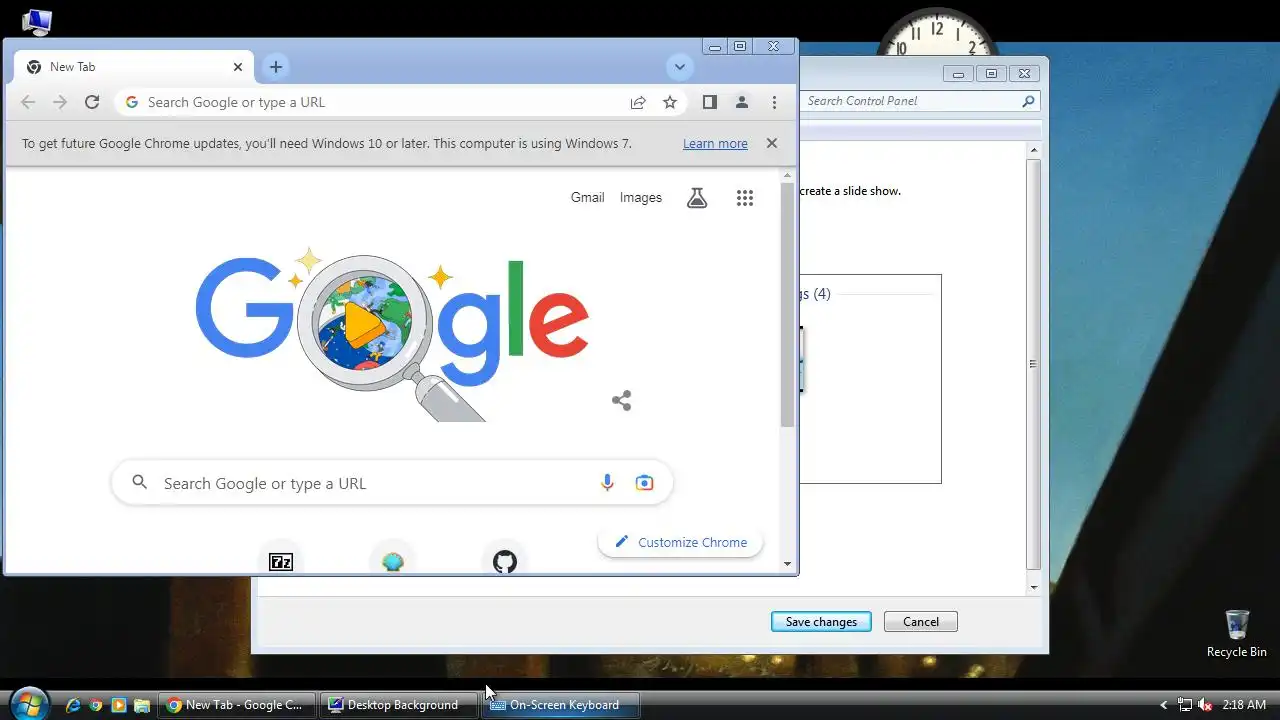Click the share page icon in address bar
1280x720 pixels.
click(638, 102)
